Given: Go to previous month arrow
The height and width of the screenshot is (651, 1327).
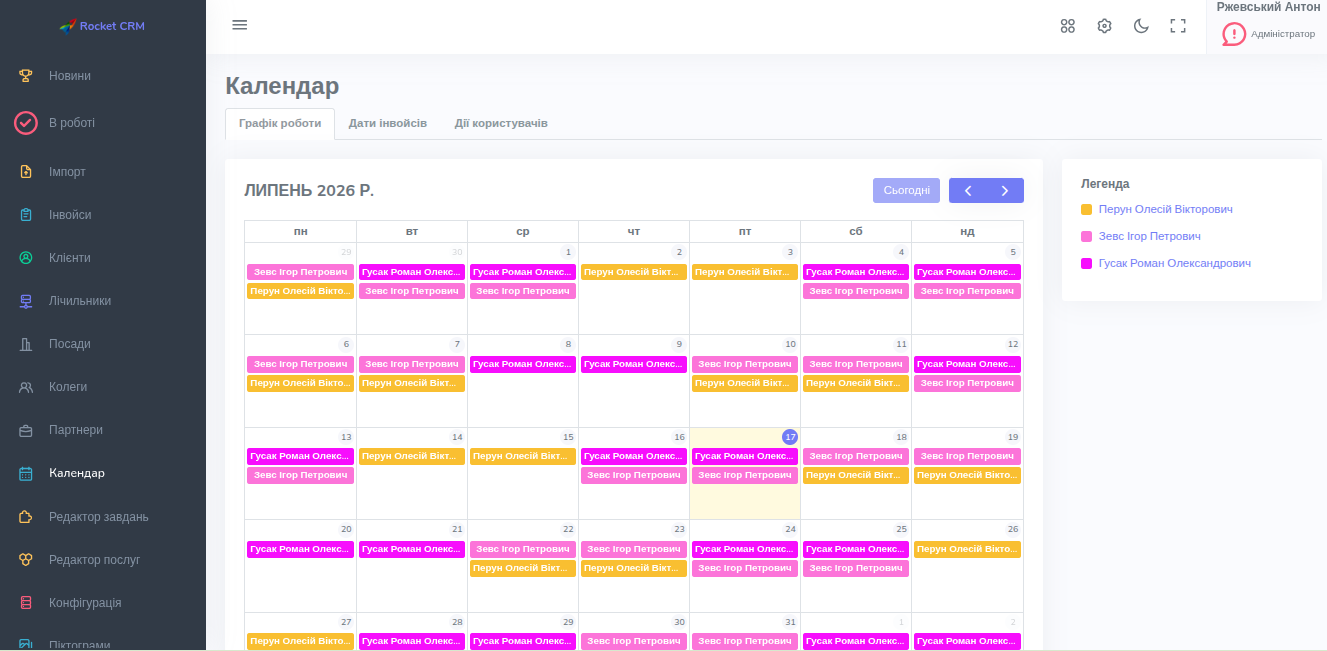Looking at the screenshot, I should pyautogui.click(x=967, y=191).
